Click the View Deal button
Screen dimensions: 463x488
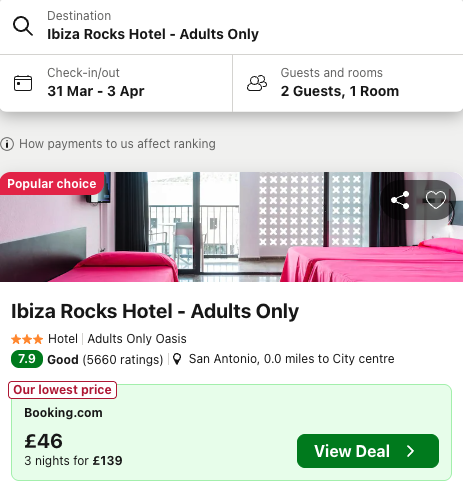(x=368, y=451)
